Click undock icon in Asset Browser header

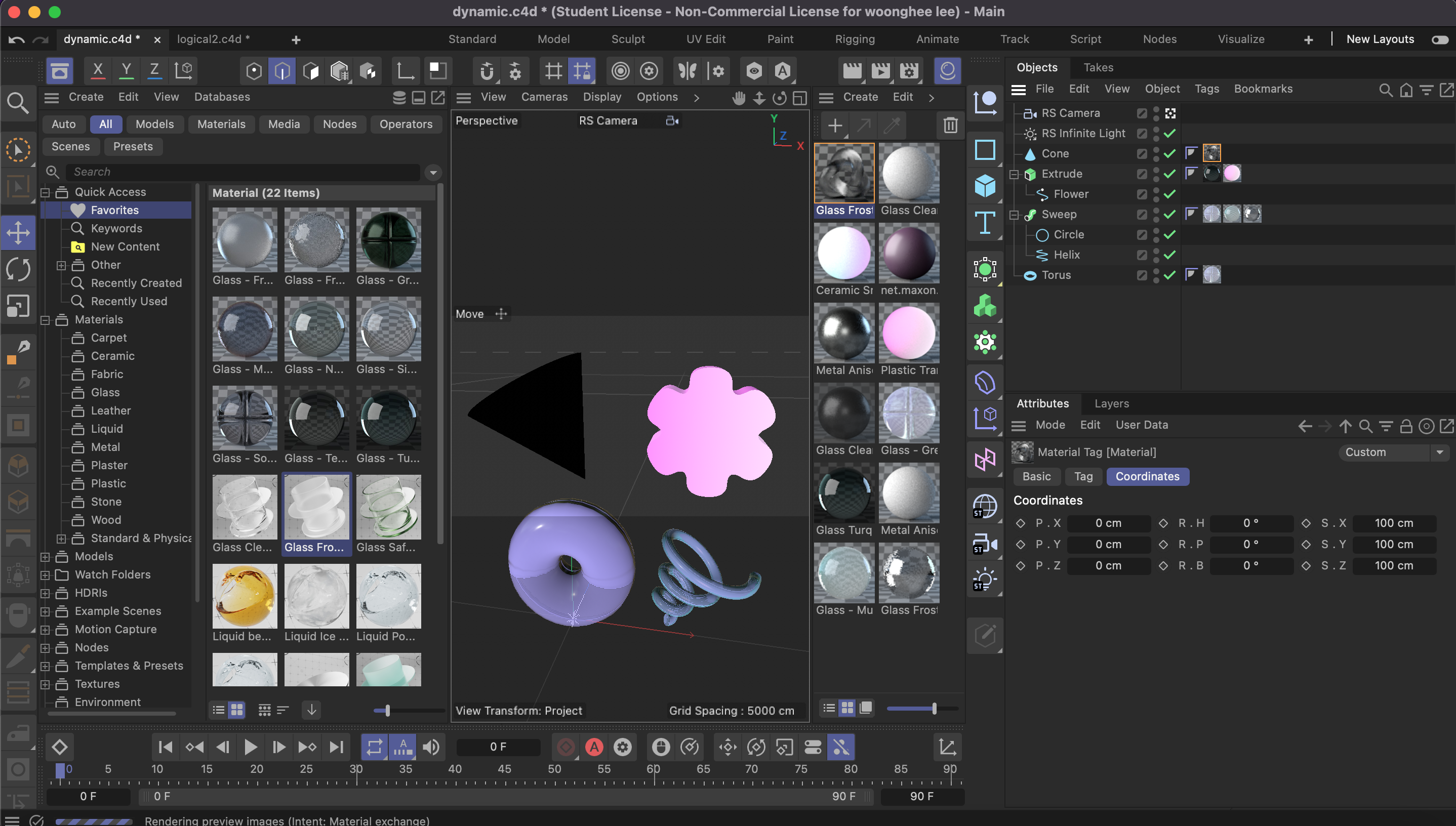pos(438,97)
